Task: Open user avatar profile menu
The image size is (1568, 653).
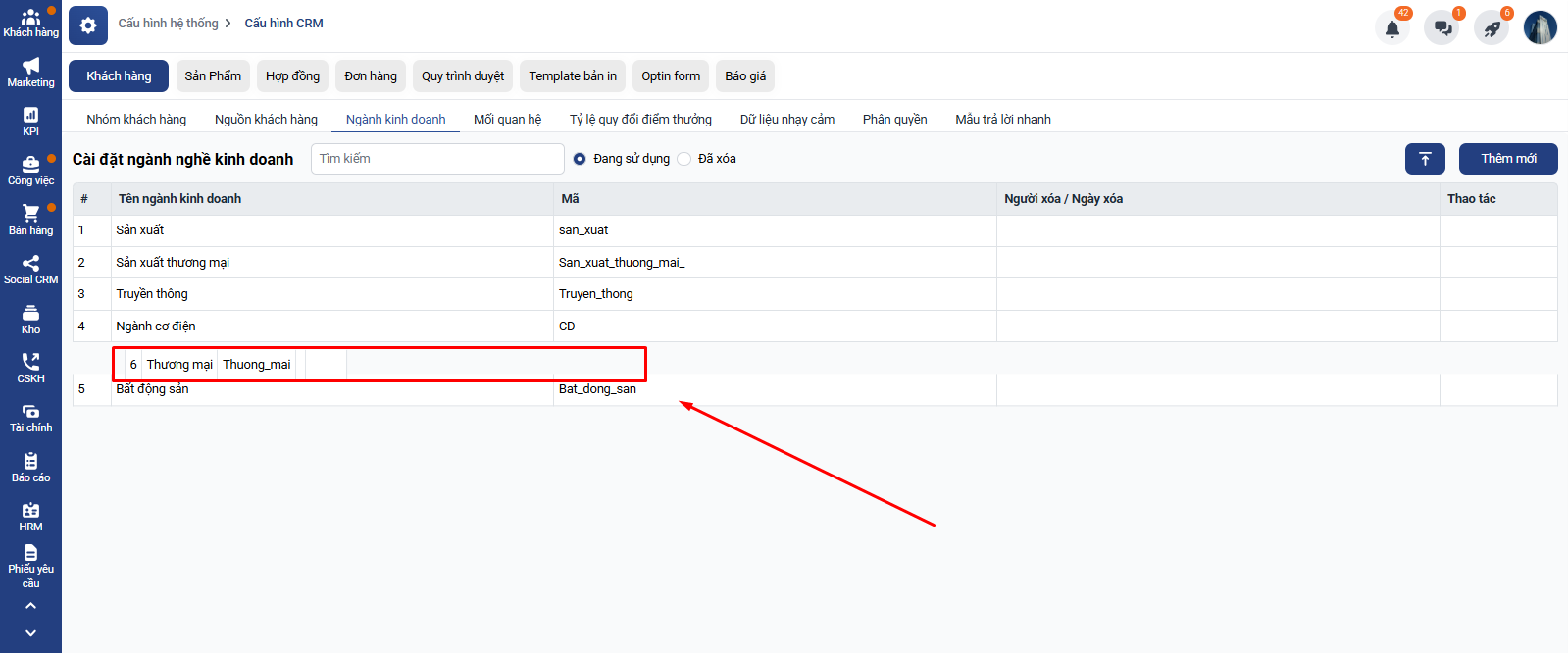Action: (x=1540, y=27)
